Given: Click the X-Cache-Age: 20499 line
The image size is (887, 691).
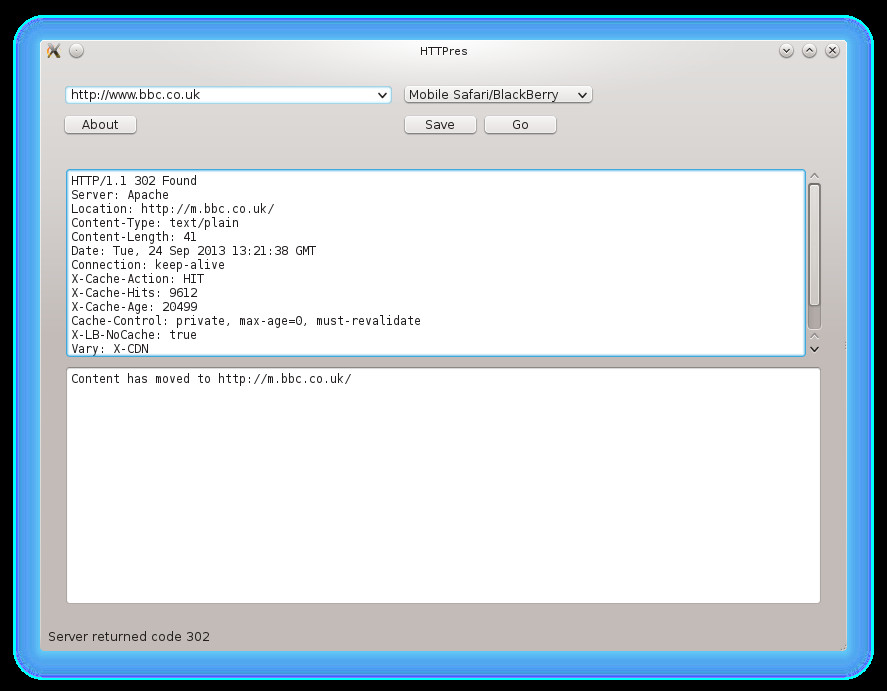Looking at the screenshot, I should click(134, 307).
